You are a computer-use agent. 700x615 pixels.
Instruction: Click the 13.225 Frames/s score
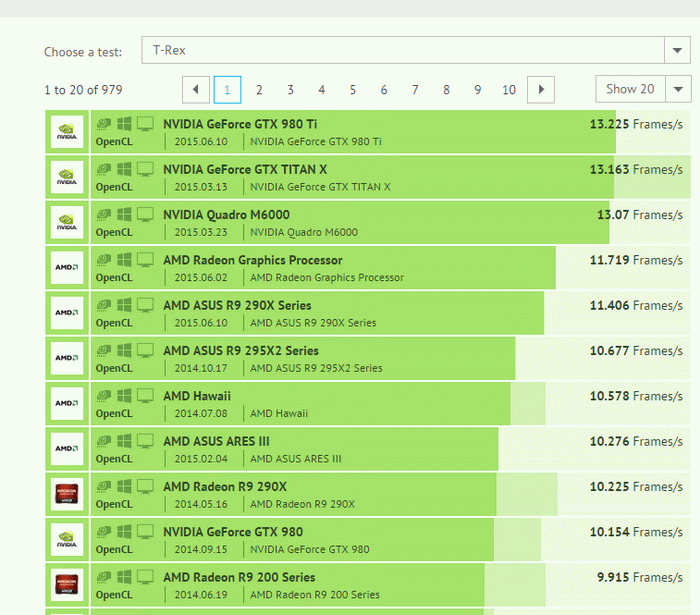coord(636,124)
